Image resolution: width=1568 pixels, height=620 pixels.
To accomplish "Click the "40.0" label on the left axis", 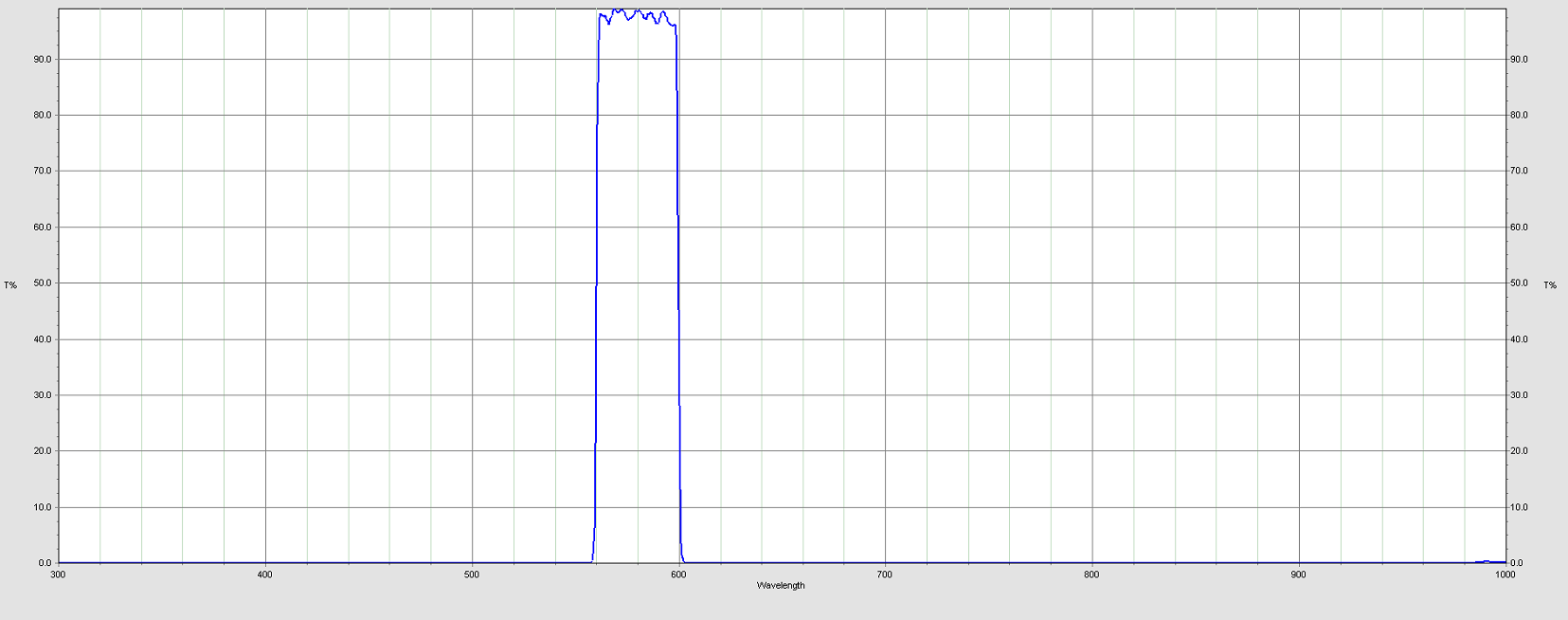I will tap(43, 339).
